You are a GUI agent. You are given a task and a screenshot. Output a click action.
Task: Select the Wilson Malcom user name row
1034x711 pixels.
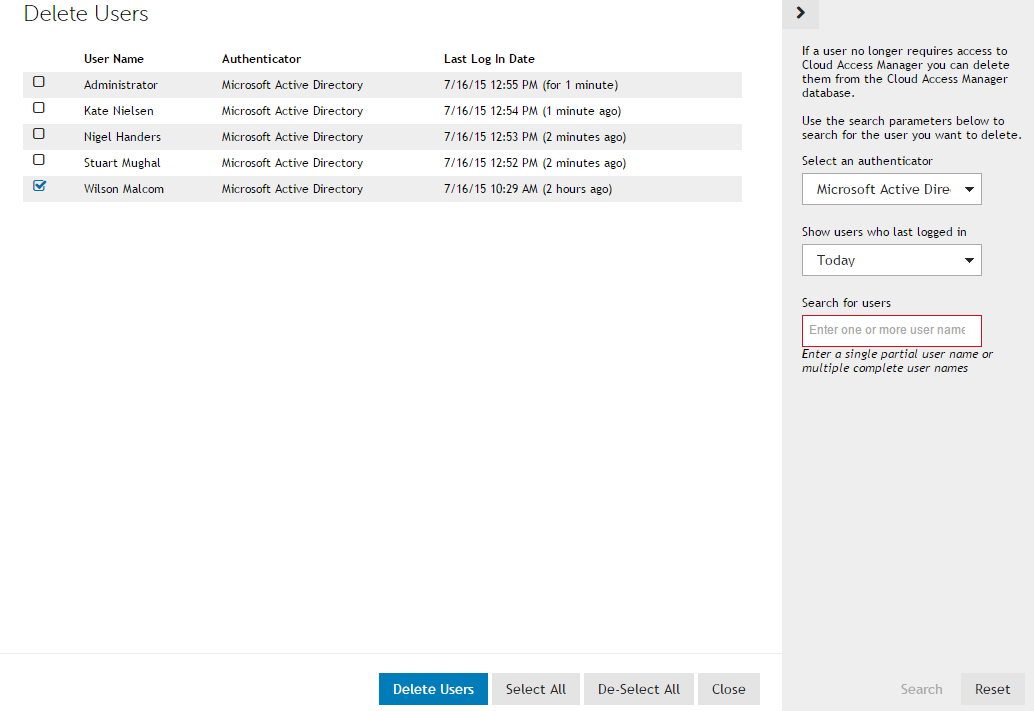coord(124,189)
